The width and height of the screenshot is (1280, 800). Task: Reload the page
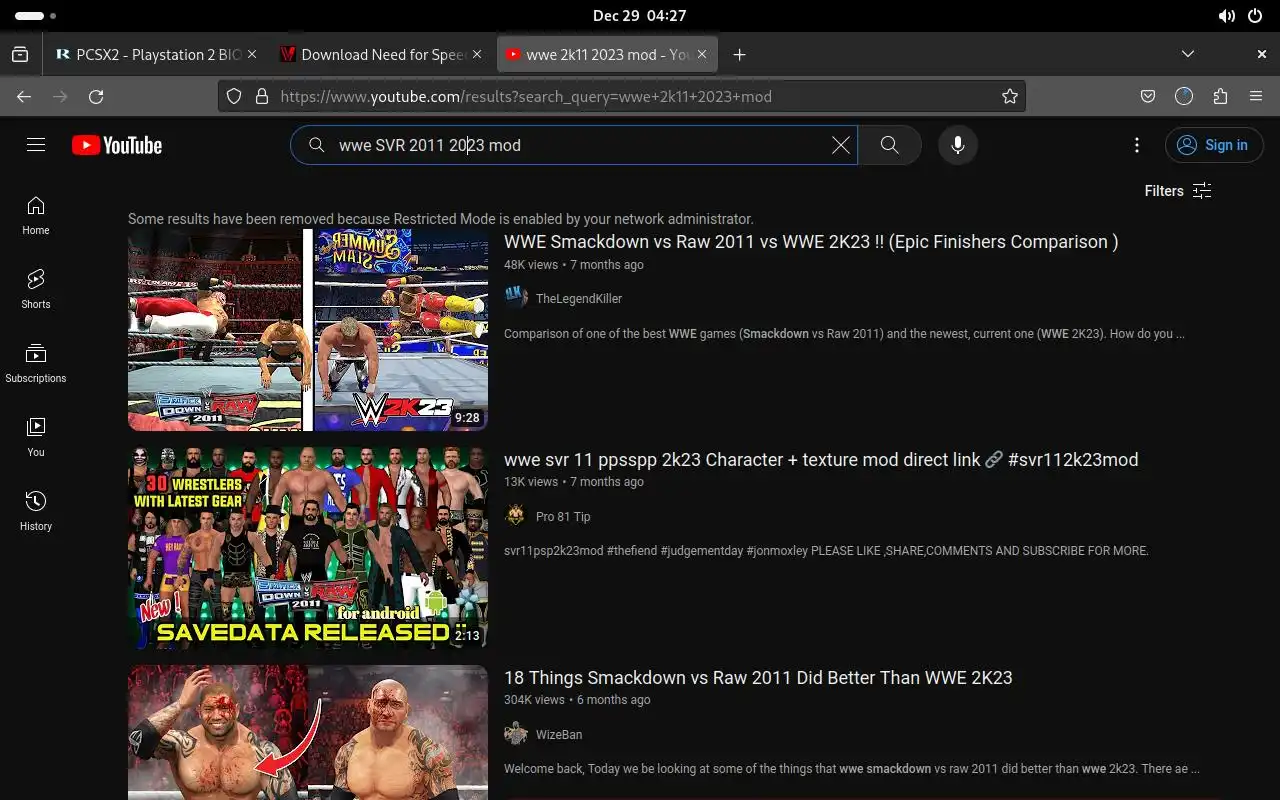(x=96, y=97)
